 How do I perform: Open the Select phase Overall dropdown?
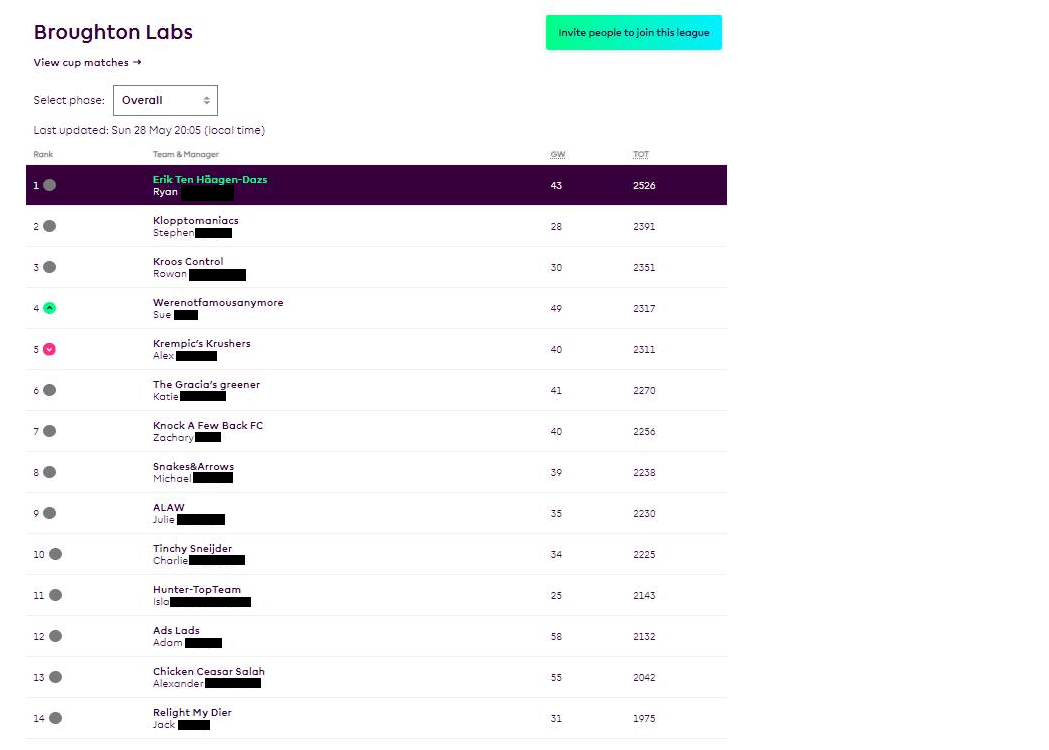click(165, 100)
